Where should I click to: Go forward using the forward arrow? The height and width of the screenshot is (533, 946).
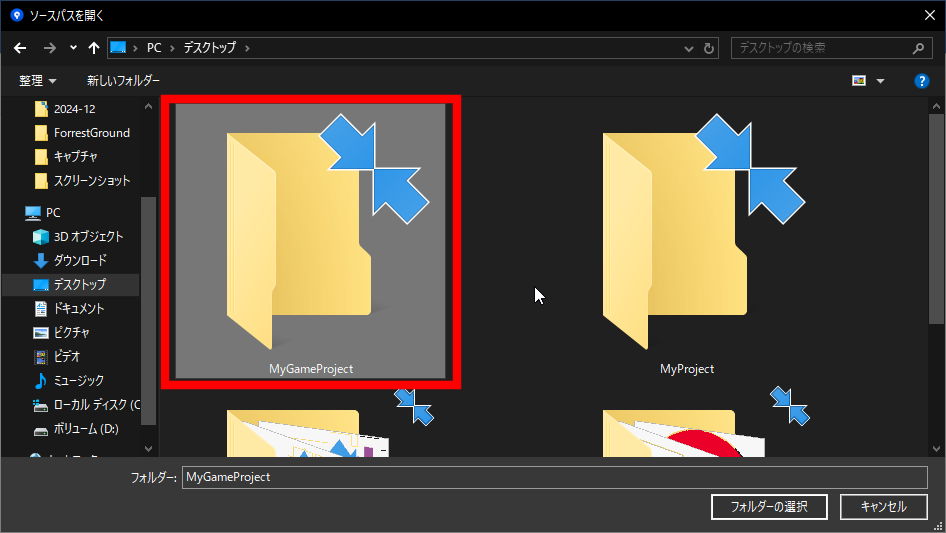click(x=49, y=48)
